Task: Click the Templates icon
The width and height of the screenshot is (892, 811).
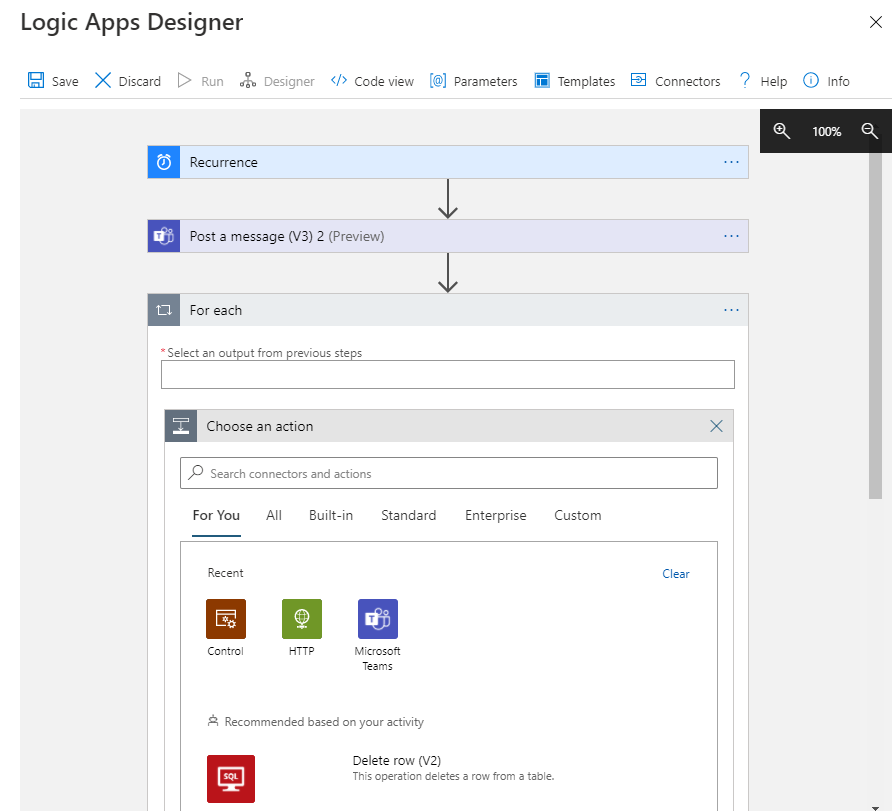Action: [x=542, y=80]
